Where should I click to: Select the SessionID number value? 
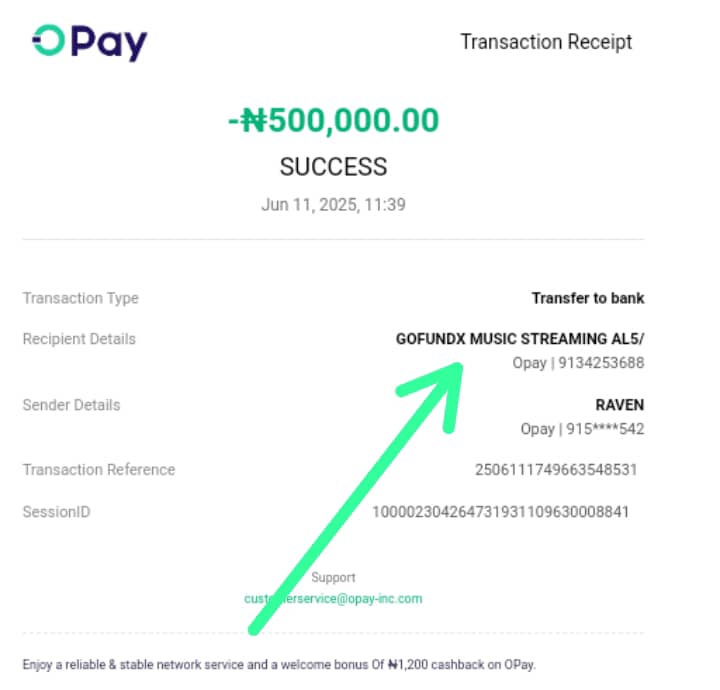(501, 512)
